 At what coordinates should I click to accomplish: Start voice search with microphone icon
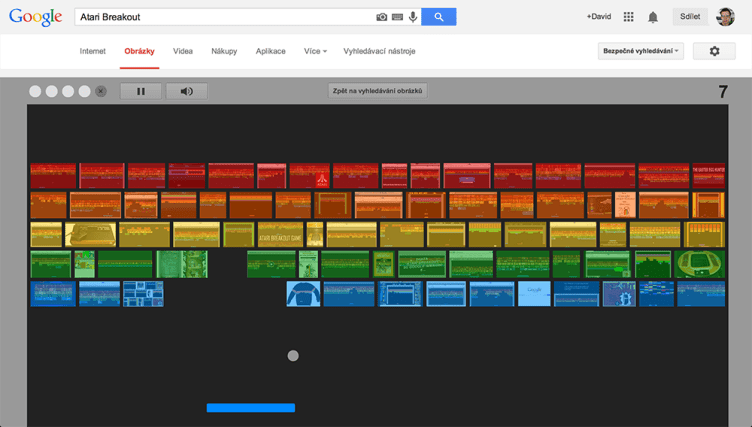coord(412,17)
